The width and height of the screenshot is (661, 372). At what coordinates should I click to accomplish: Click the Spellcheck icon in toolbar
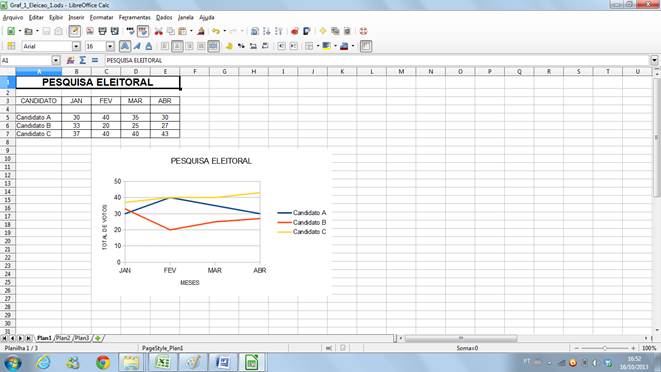pyautogui.click(x=131, y=31)
